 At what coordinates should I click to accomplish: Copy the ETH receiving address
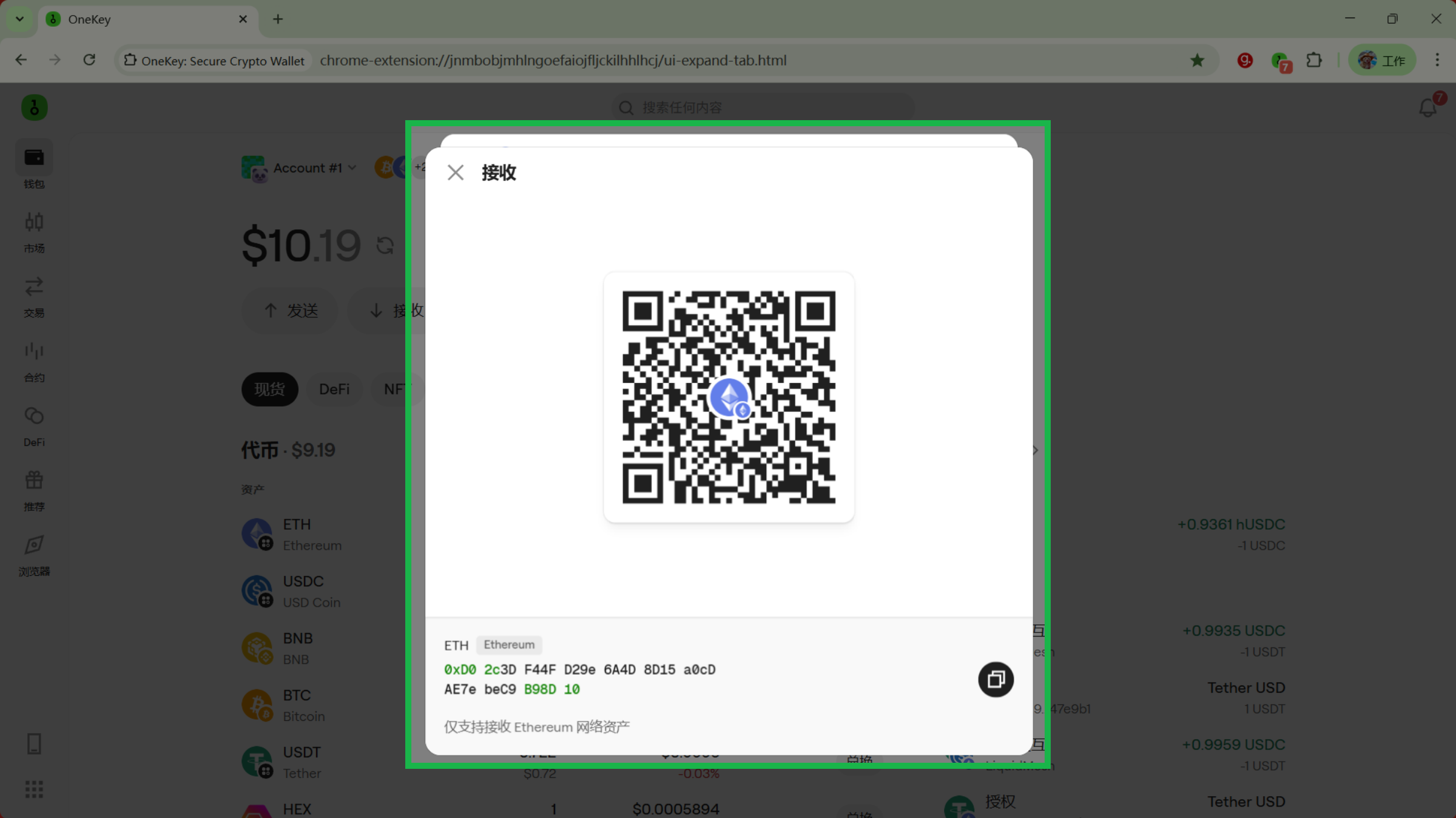coord(996,680)
